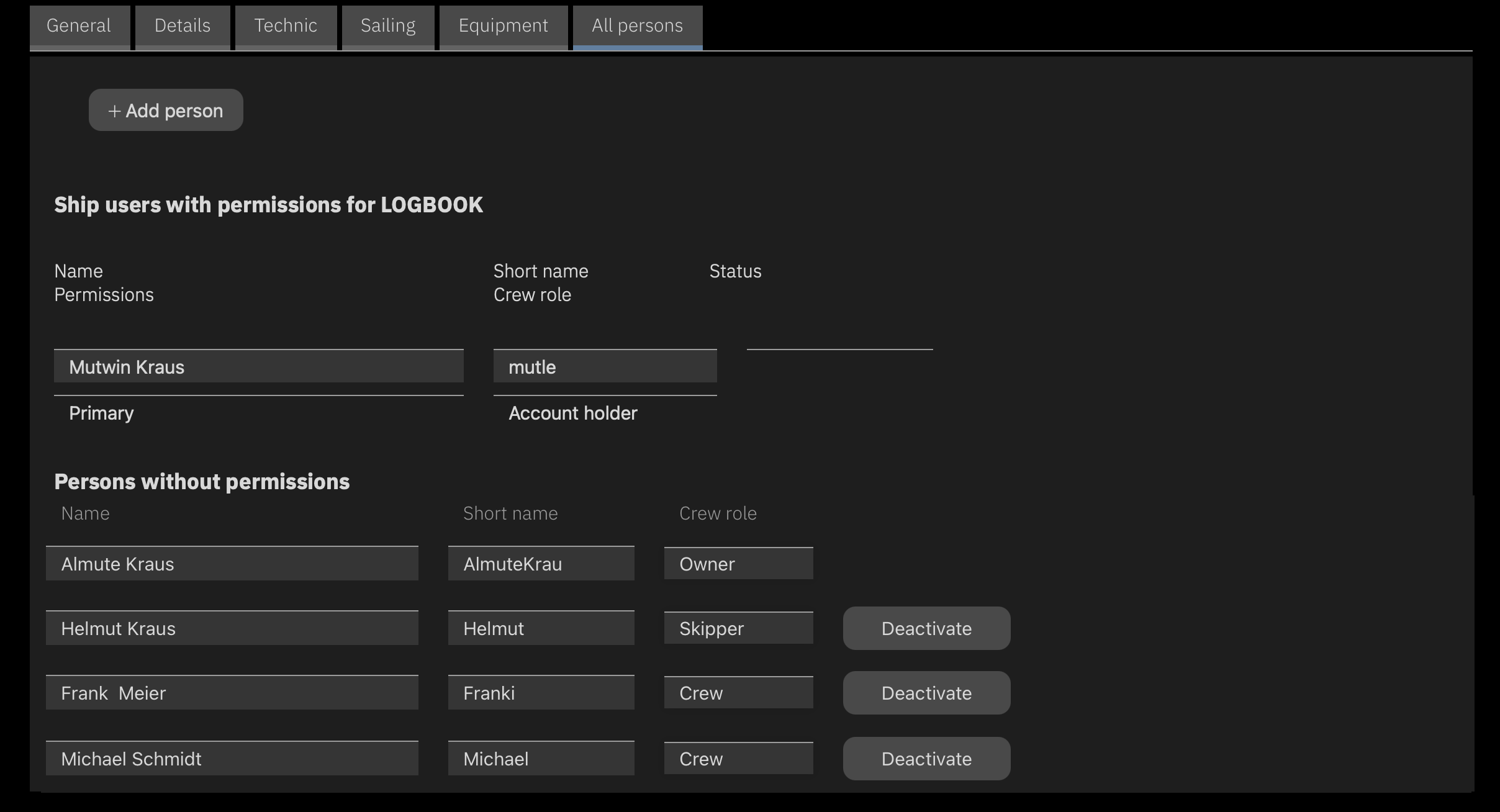The width and height of the screenshot is (1500, 812).
Task: Click the Michael Schmidt name field
Action: [x=232, y=759]
